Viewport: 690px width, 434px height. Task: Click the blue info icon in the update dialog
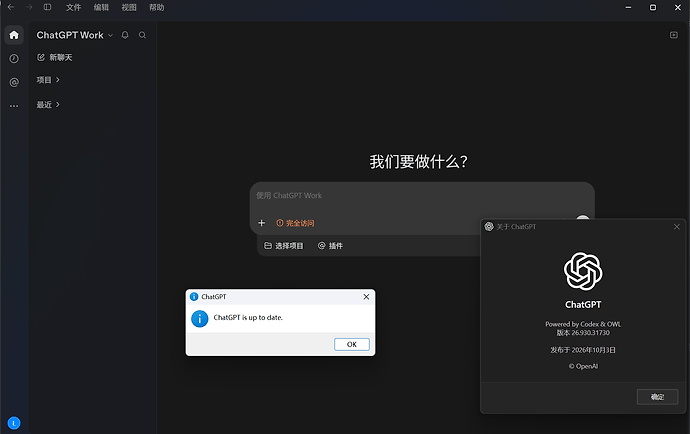point(199,319)
